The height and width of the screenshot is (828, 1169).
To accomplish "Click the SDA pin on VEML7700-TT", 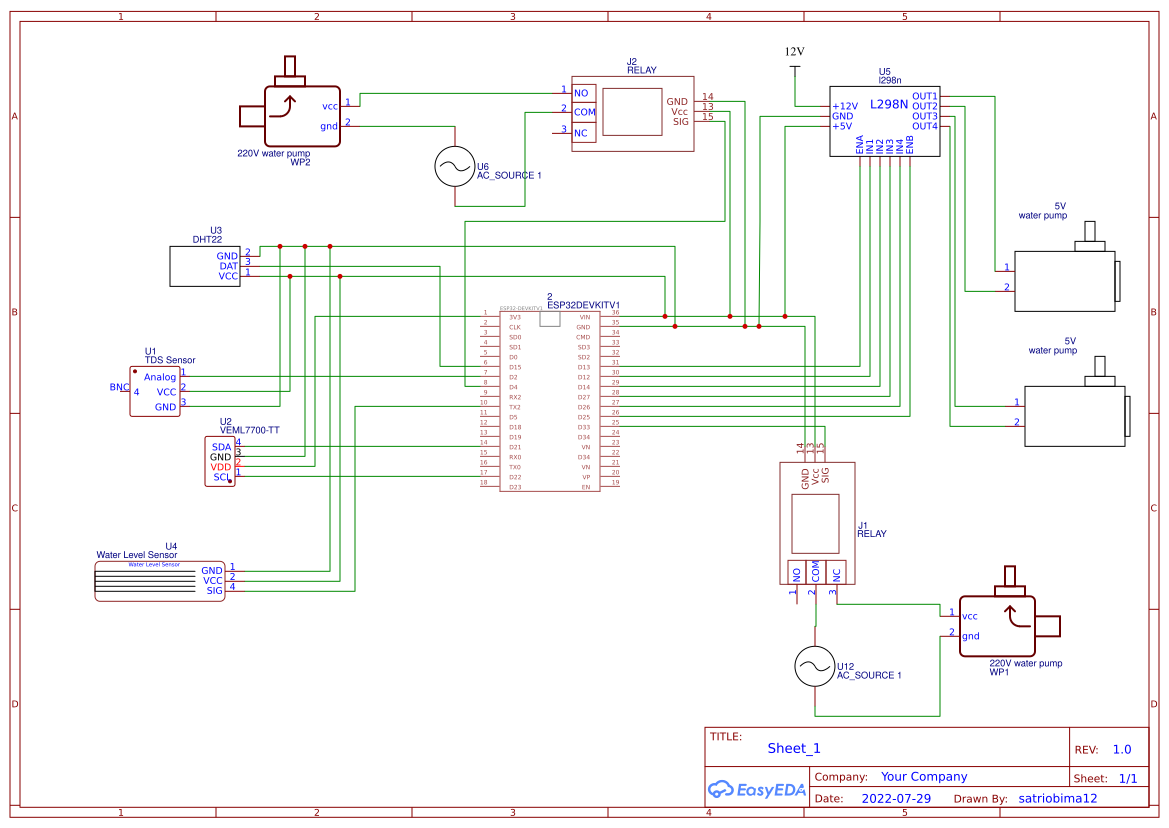I will [x=221, y=447].
